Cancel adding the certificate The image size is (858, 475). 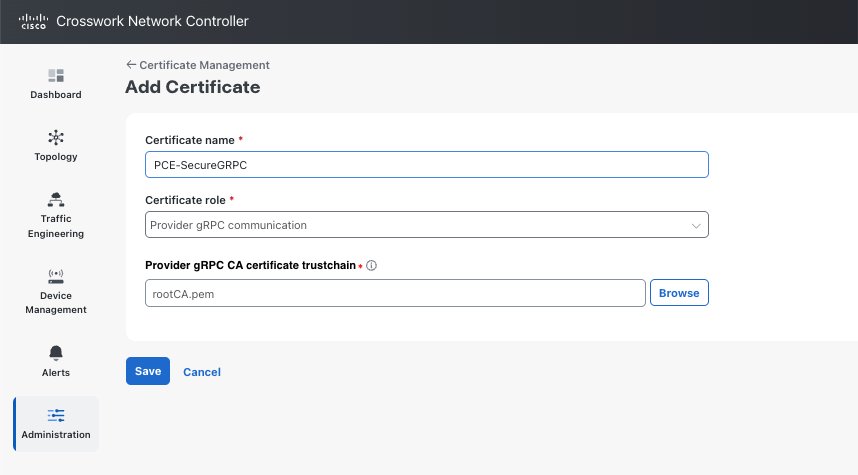click(202, 372)
